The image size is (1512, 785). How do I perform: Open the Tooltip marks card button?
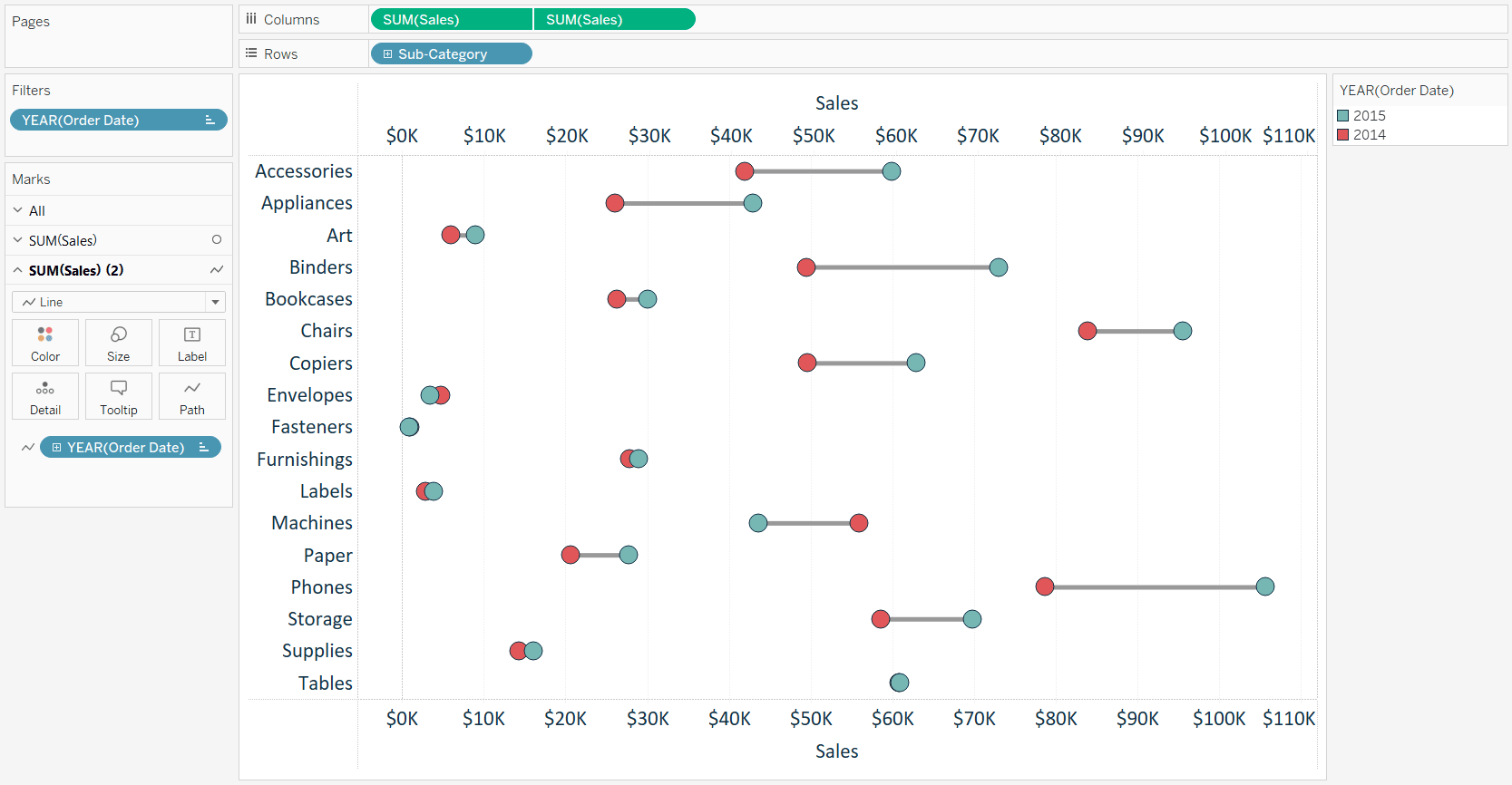pos(119,396)
